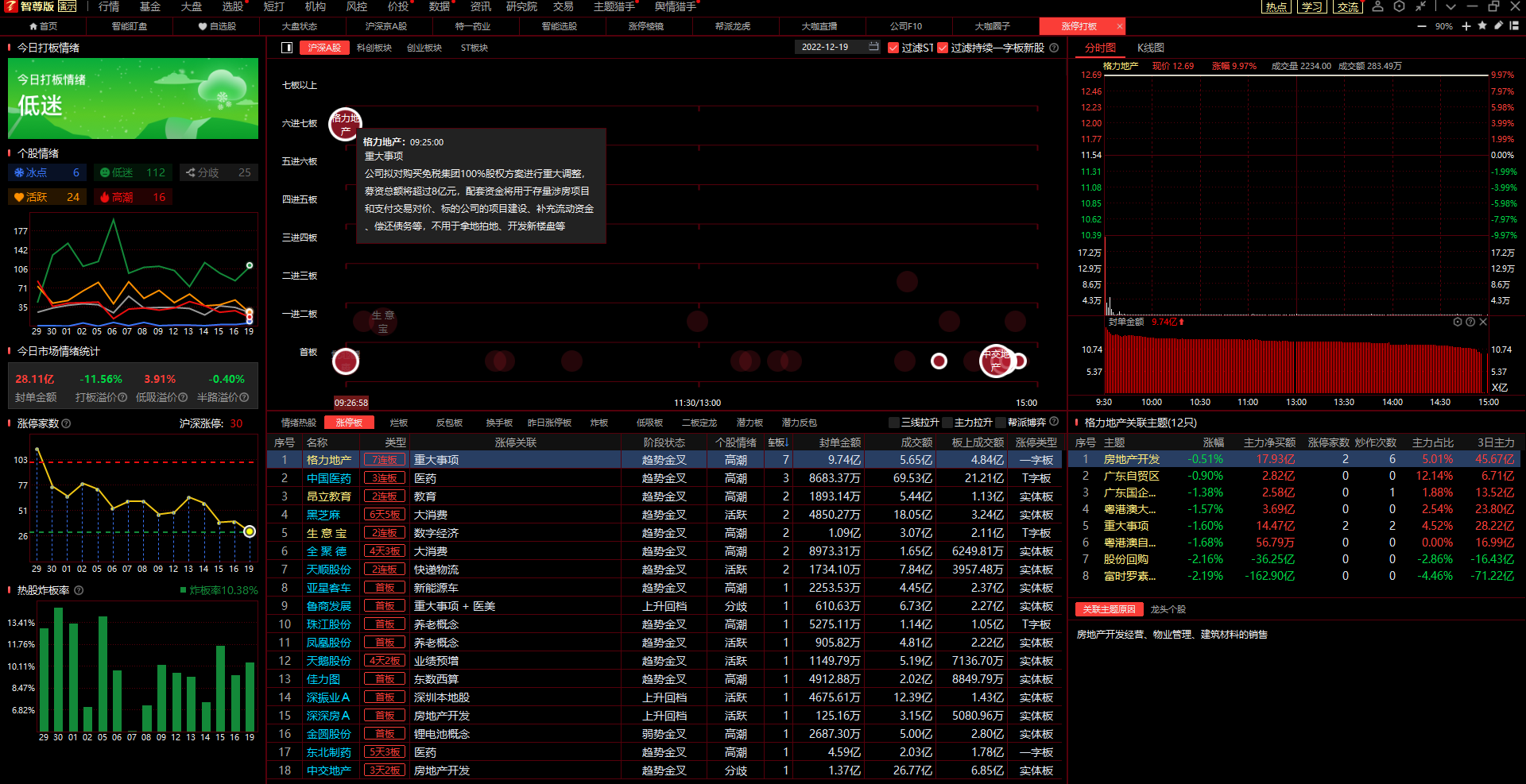Click help icon next to 半路溢价

click(244, 397)
